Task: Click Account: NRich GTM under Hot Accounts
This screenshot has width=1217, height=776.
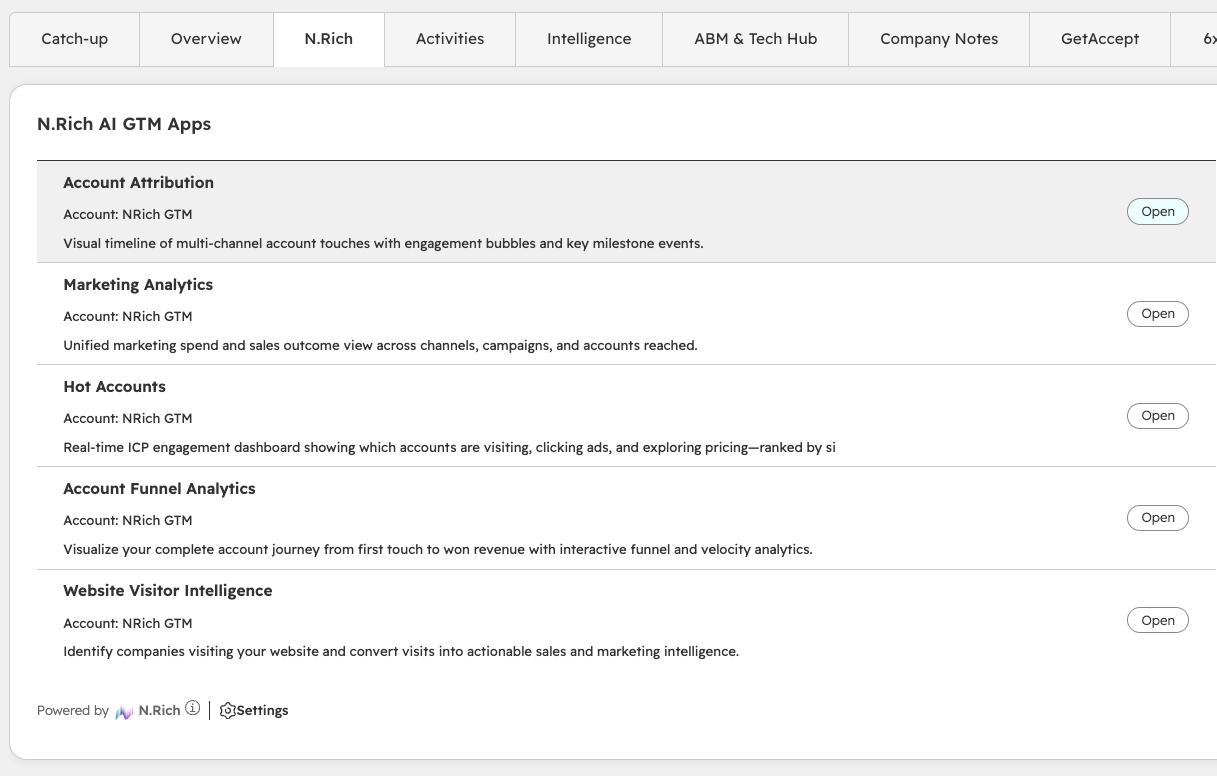Action: click(x=128, y=418)
